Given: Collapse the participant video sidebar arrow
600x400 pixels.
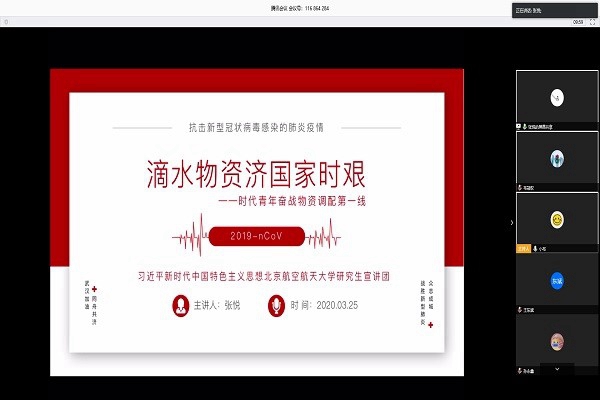Looking at the screenshot, I should pos(512,222).
